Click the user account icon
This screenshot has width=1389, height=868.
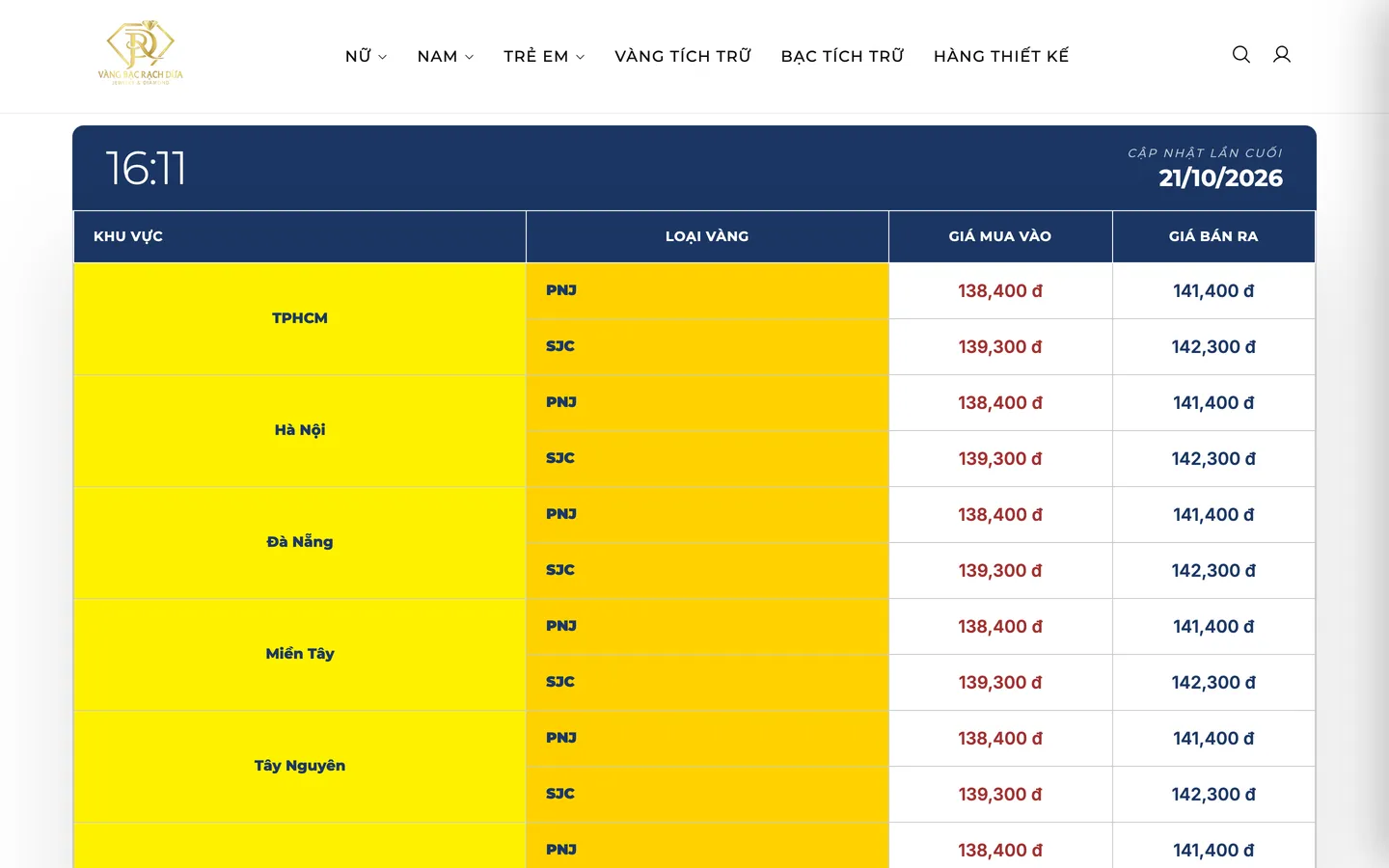[x=1282, y=55]
